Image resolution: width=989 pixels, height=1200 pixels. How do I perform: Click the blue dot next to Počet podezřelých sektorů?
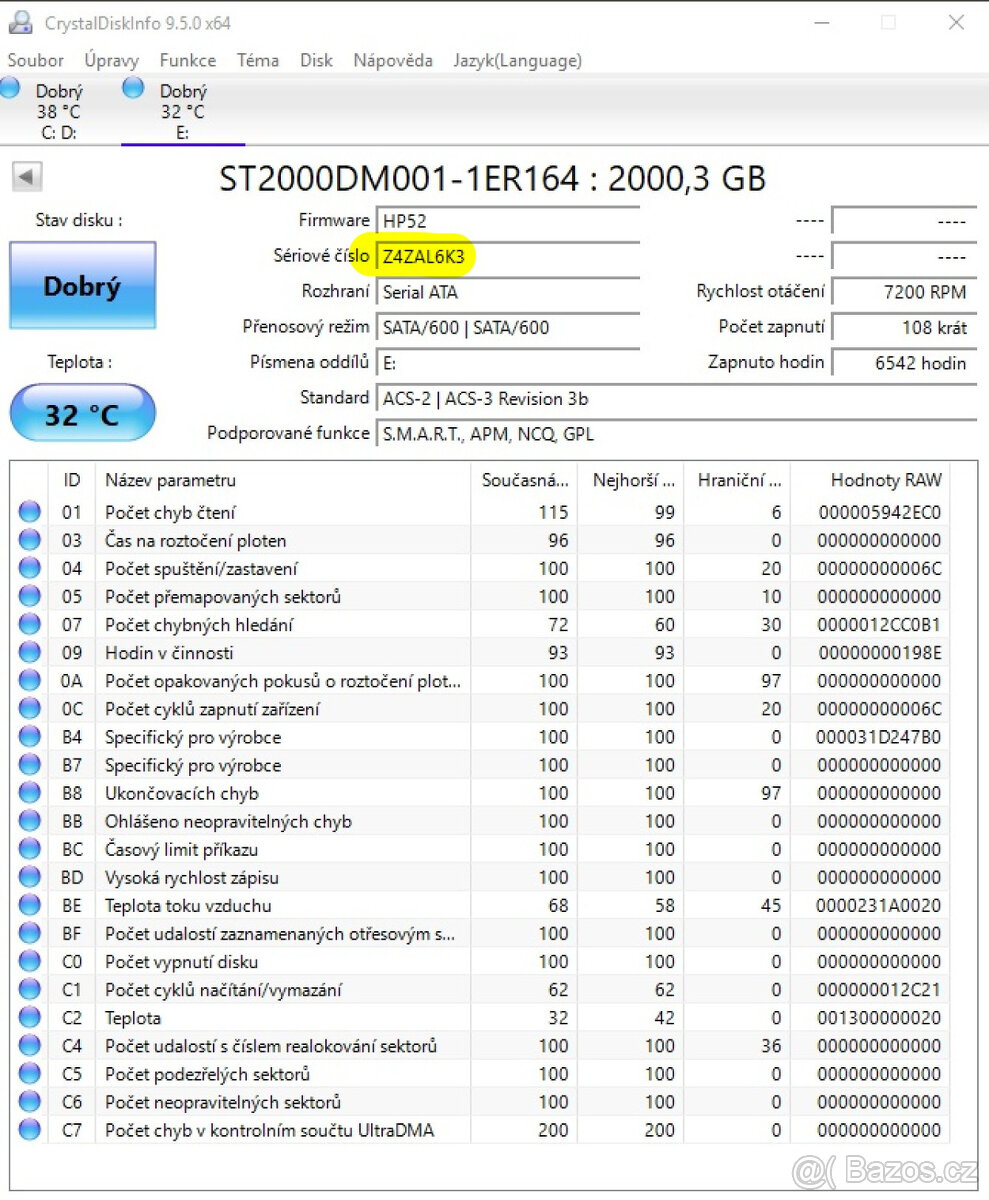(x=28, y=1074)
